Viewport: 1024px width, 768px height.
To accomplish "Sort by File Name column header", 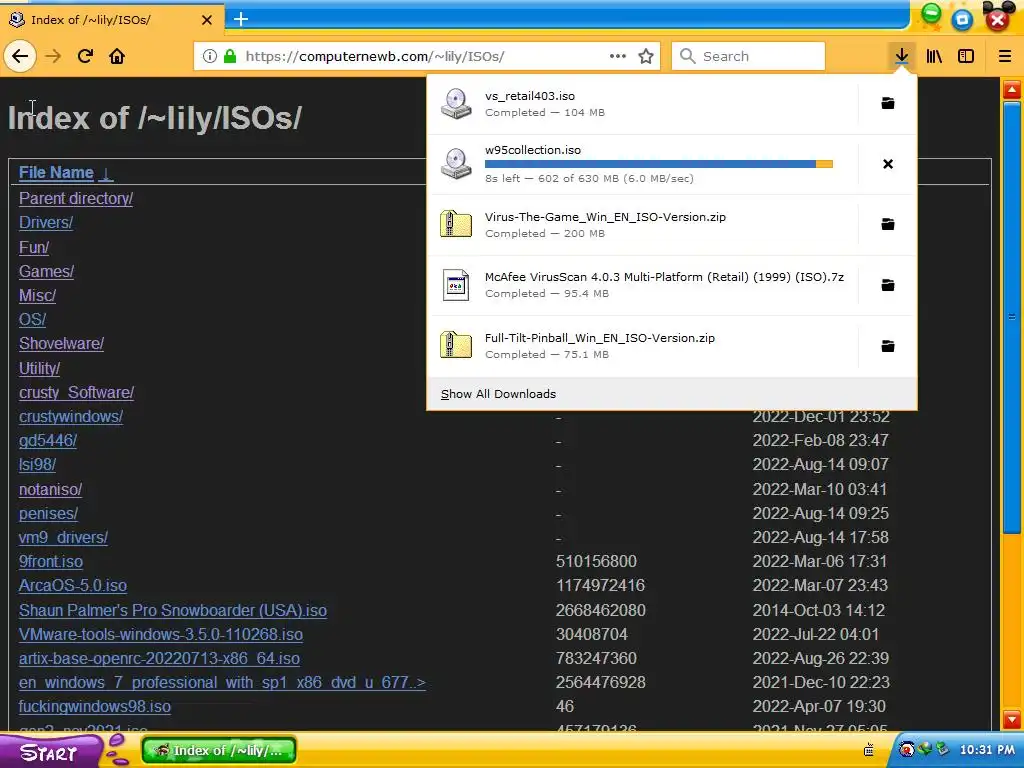I will click(x=56, y=172).
